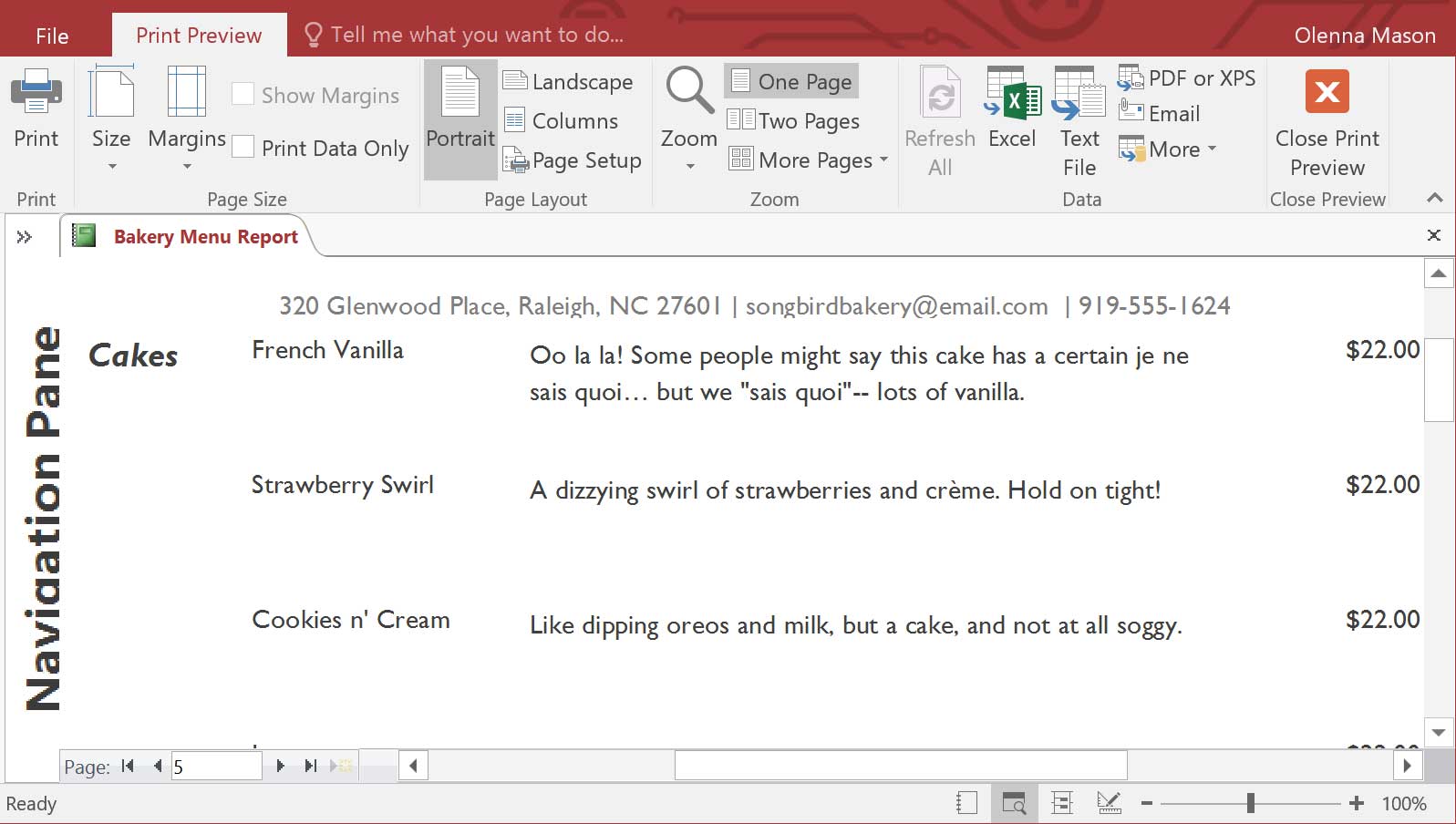Viewport: 1456px width, 824px height.
Task: Open More Pages dropdown
Action: 808,160
